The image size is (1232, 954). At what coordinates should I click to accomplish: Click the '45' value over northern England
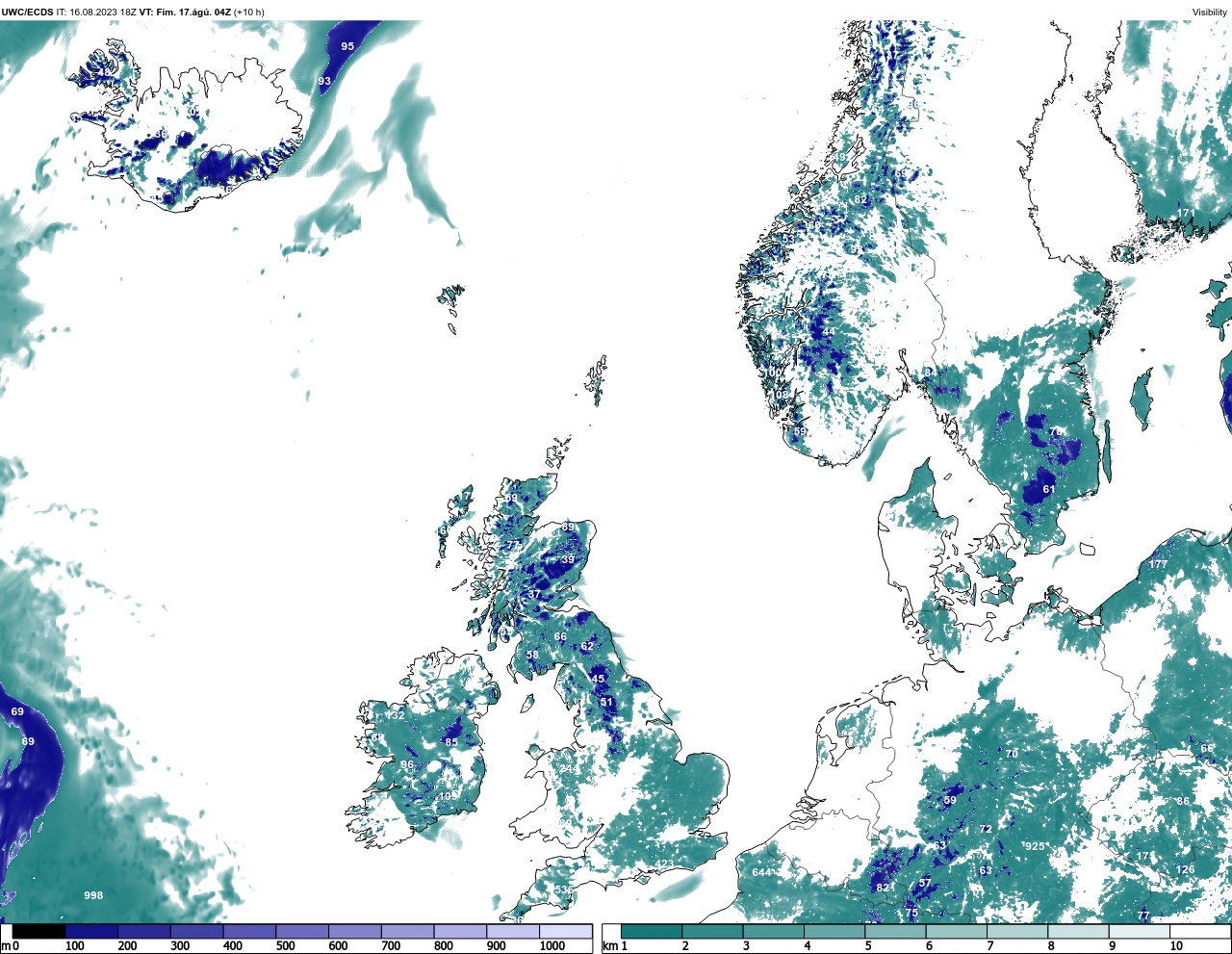(x=599, y=679)
